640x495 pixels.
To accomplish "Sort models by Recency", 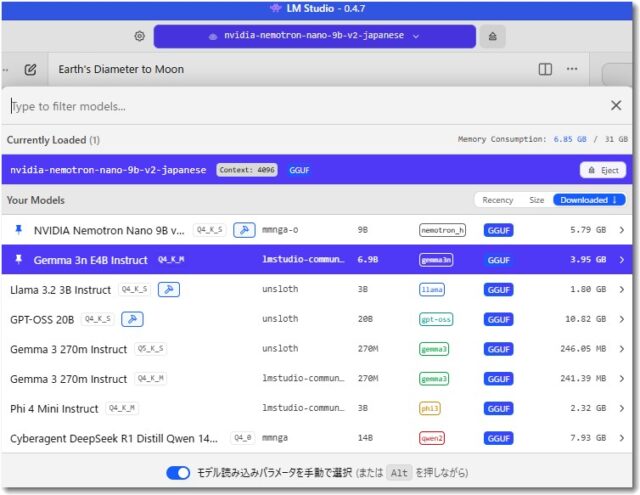I will (x=498, y=200).
